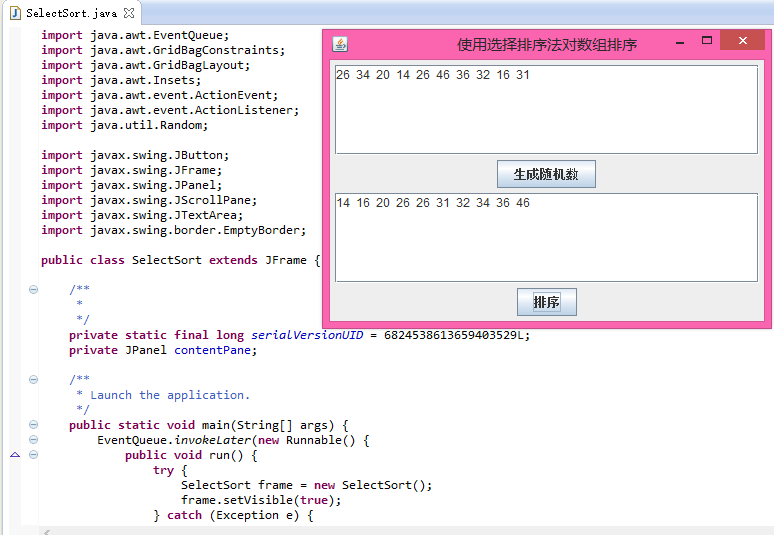This screenshot has width=774, height=535.
Task: Click the horizontal scrollbar left arrow
Action: pos(46,532)
